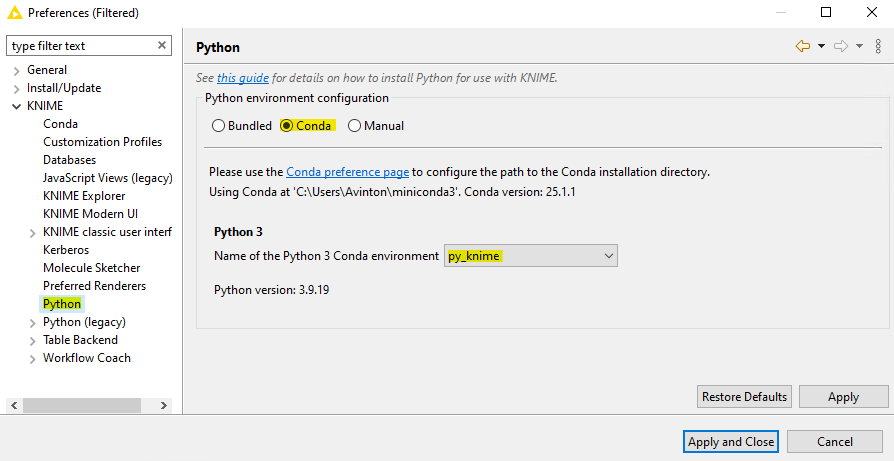
Task: Expand Python (legacy) tree node
Action: coord(32,323)
